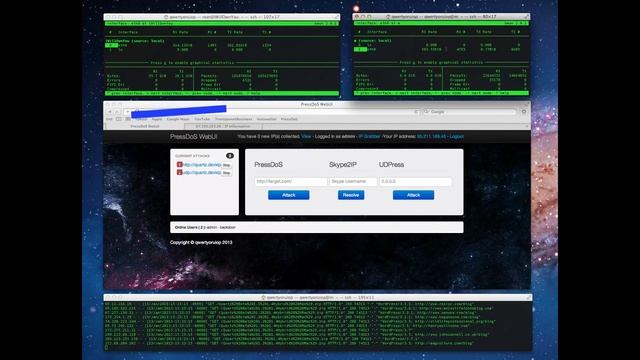The height and width of the screenshot is (360, 640).
Task: Reload the page using the address bar icon
Action: pyautogui.click(x=416, y=111)
